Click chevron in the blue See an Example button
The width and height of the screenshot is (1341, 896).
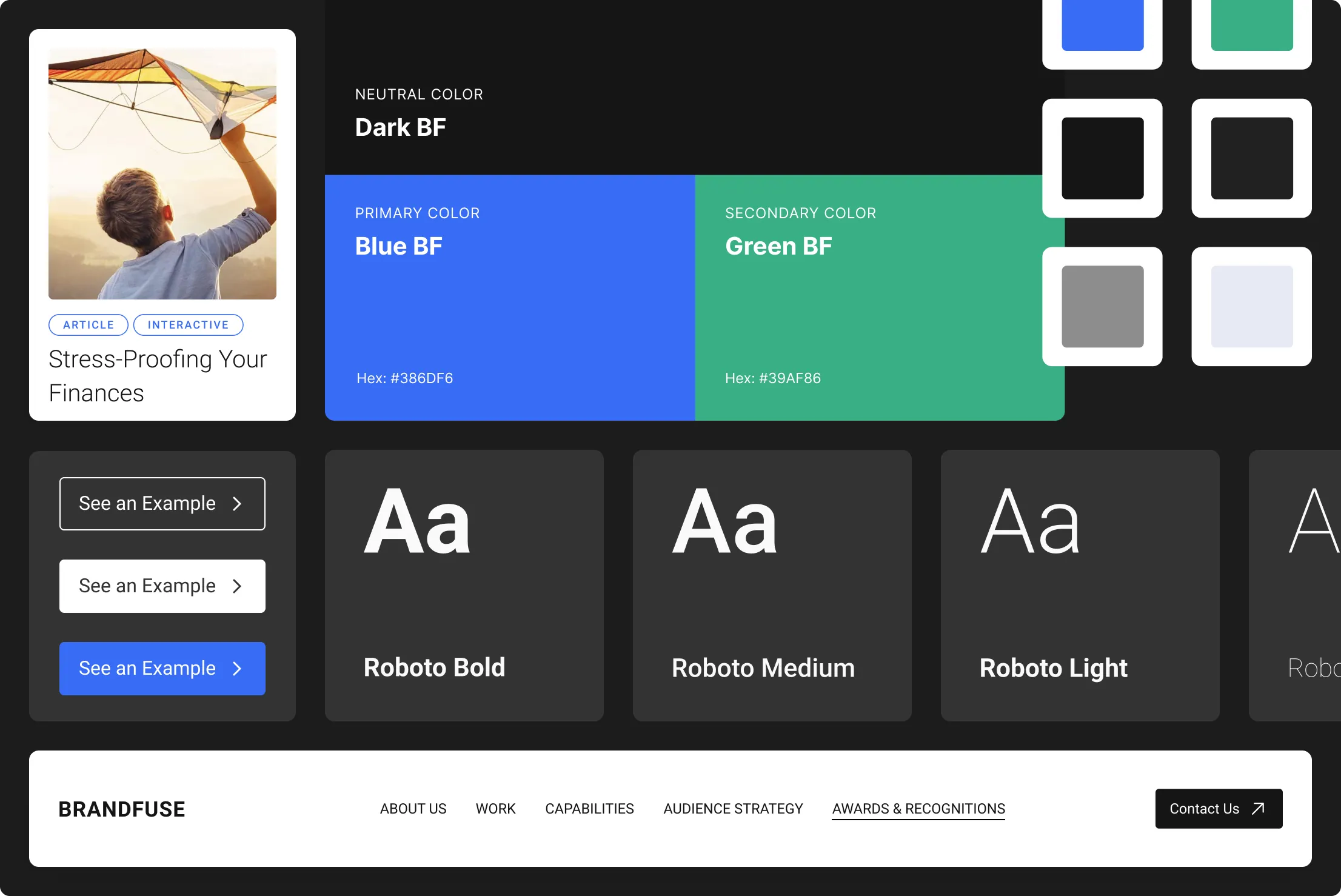click(x=237, y=669)
